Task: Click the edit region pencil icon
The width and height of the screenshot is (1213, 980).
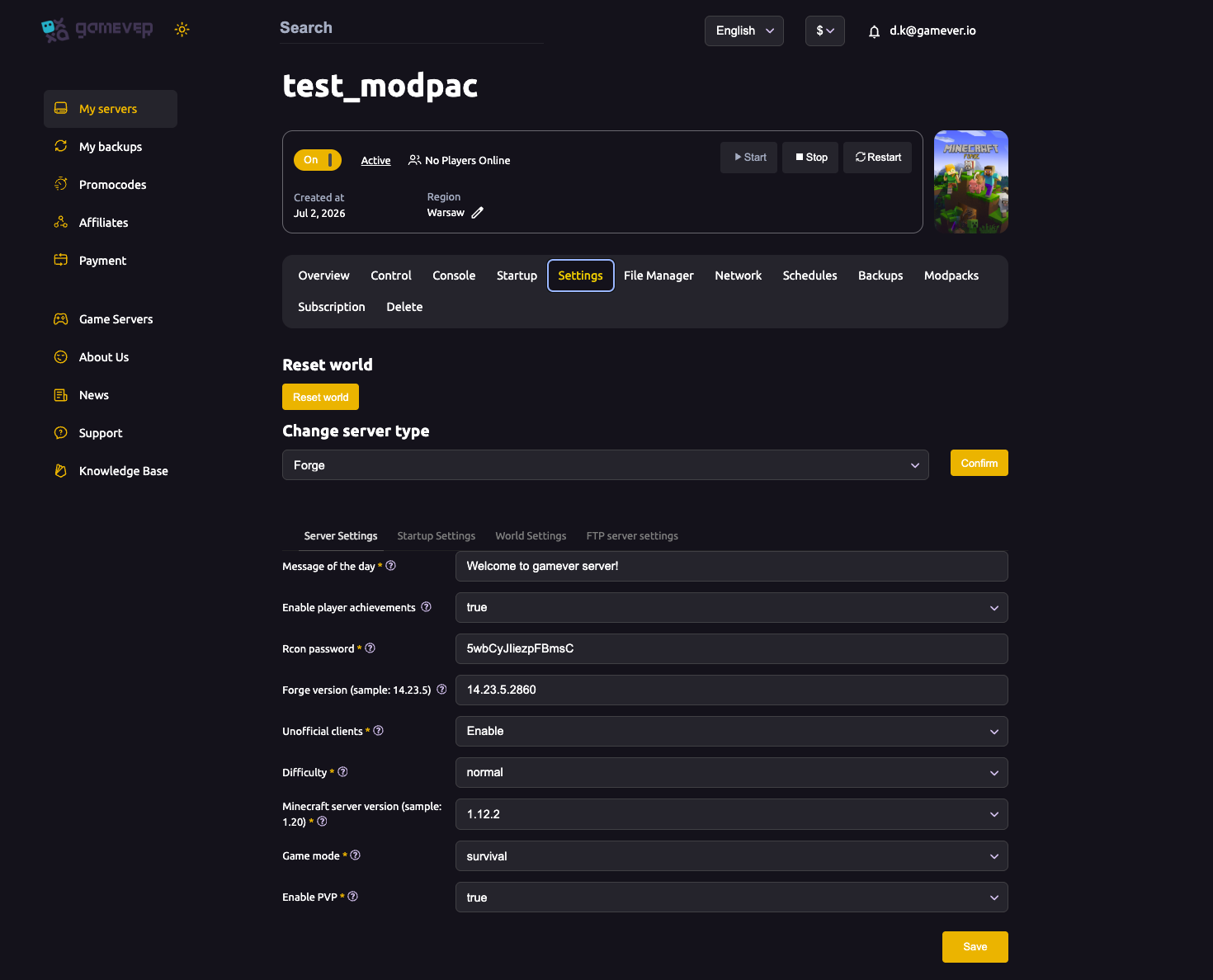Action: (x=477, y=213)
